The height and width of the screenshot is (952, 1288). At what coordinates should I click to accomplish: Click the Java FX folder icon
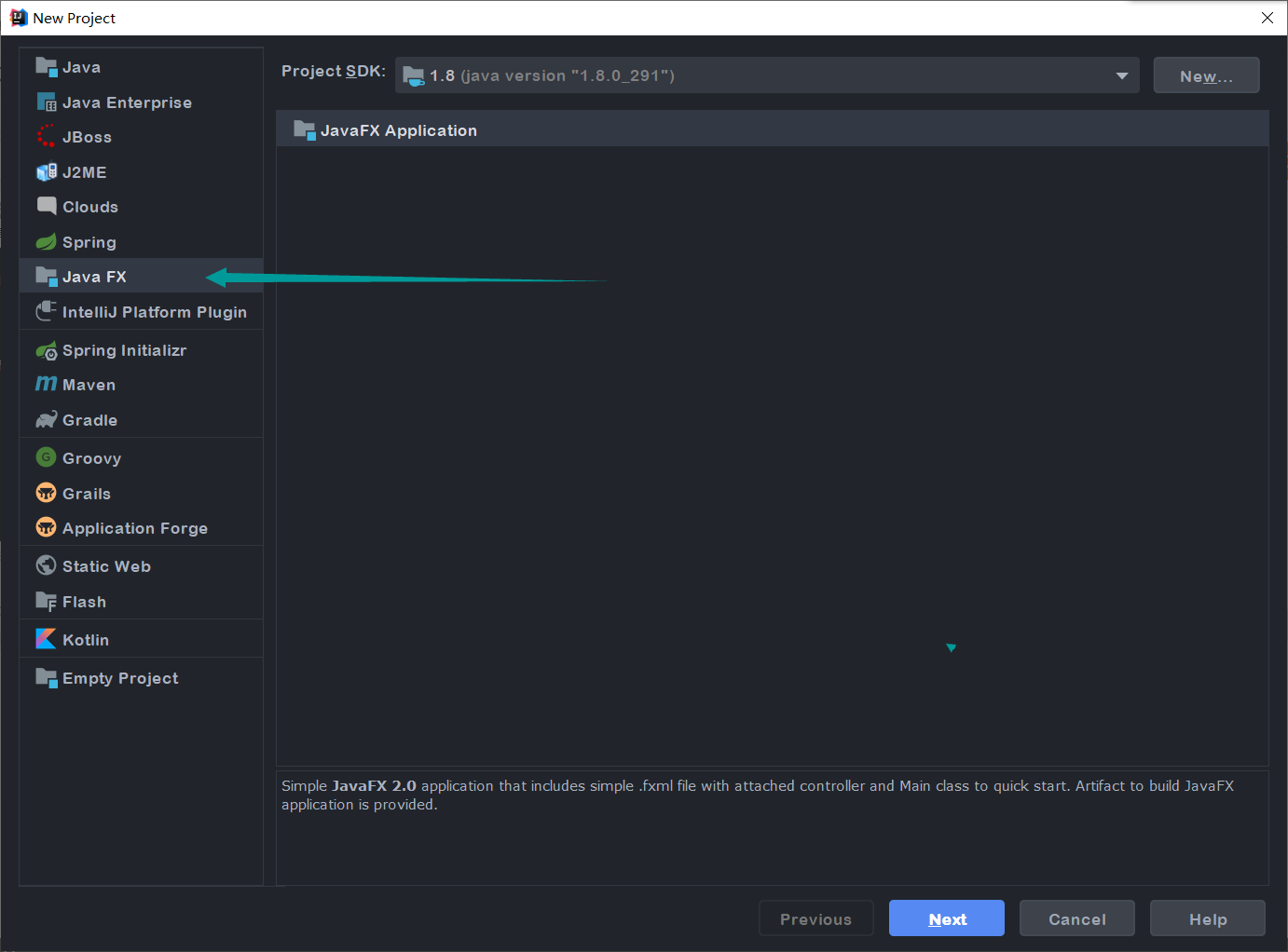(x=46, y=277)
